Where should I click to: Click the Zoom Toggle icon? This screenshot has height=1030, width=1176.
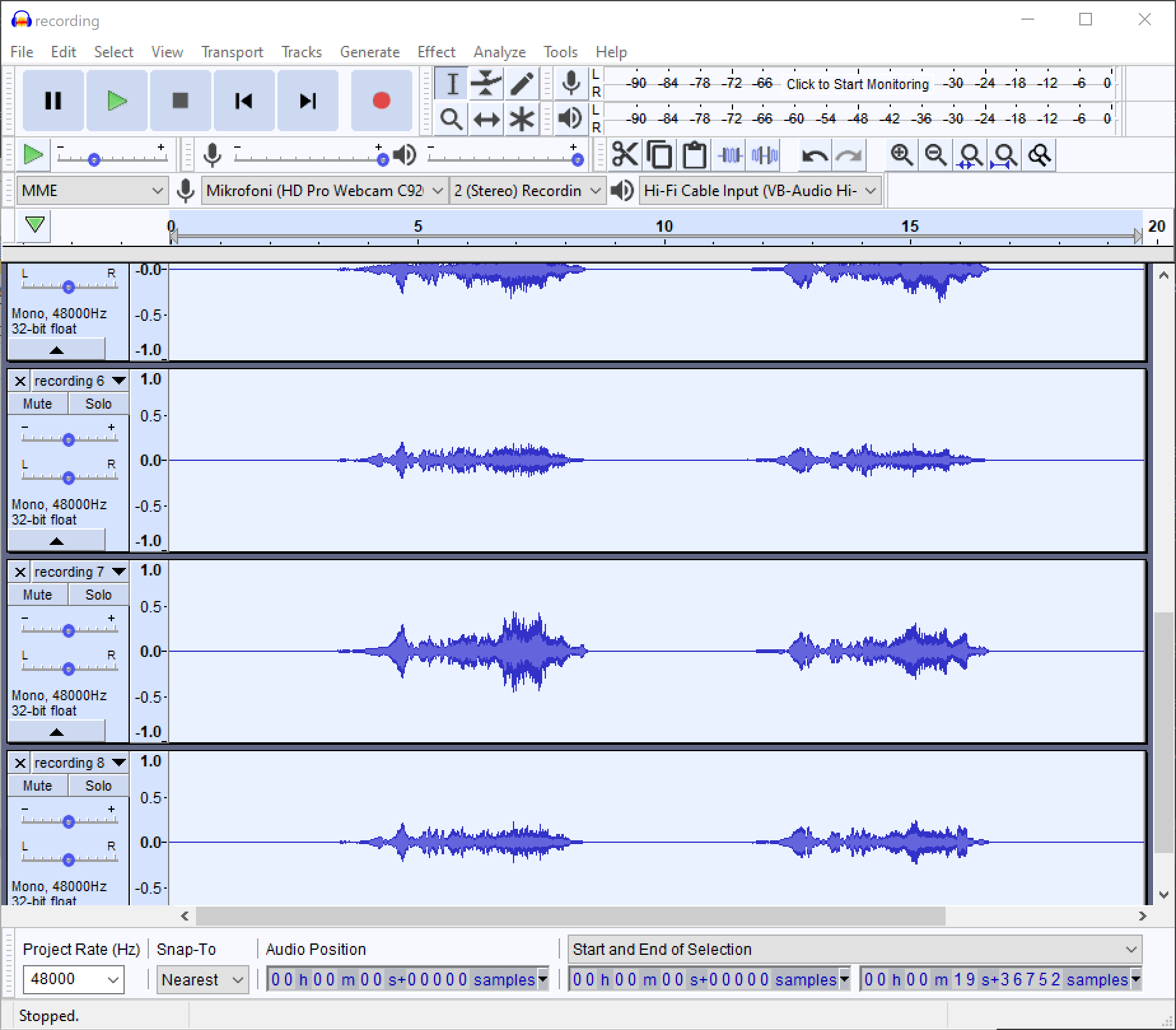click(1040, 155)
